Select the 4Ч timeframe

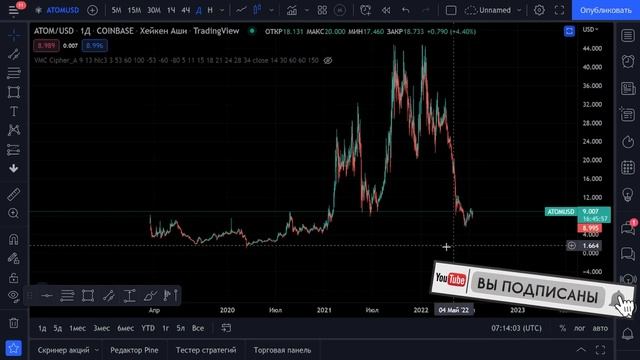tap(186, 10)
